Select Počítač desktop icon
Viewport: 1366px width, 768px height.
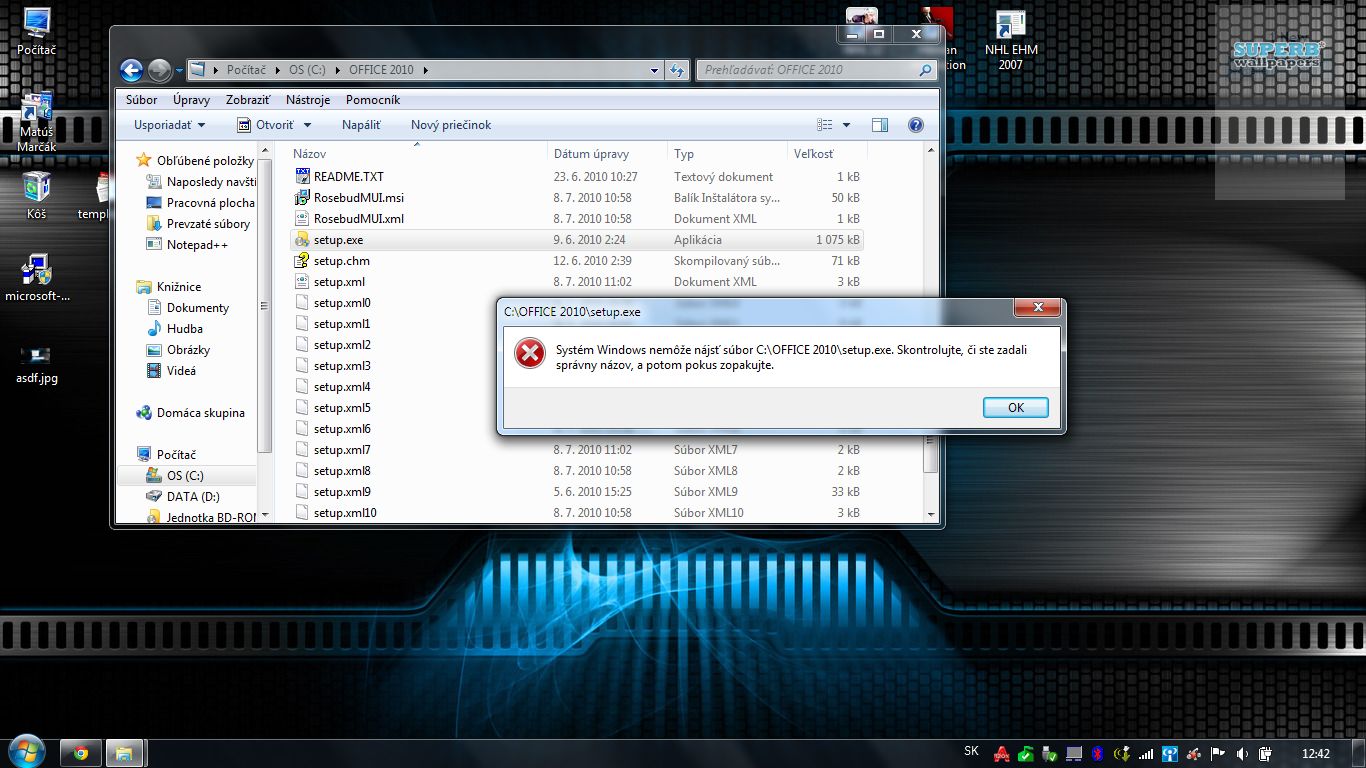point(37,32)
